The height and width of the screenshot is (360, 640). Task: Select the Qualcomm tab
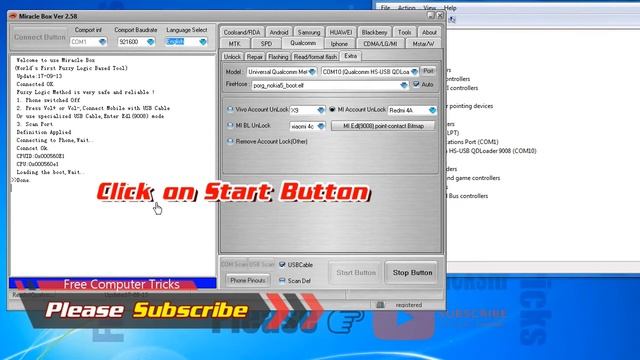(303, 43)
